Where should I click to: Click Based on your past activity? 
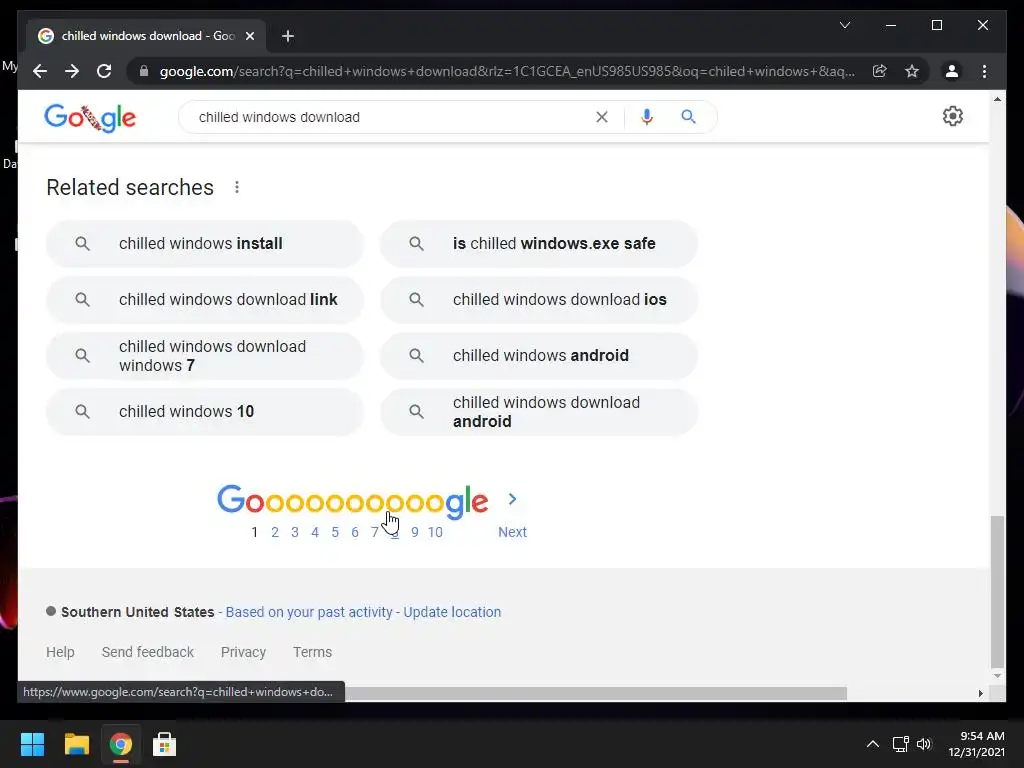click(x=309, y=612)
